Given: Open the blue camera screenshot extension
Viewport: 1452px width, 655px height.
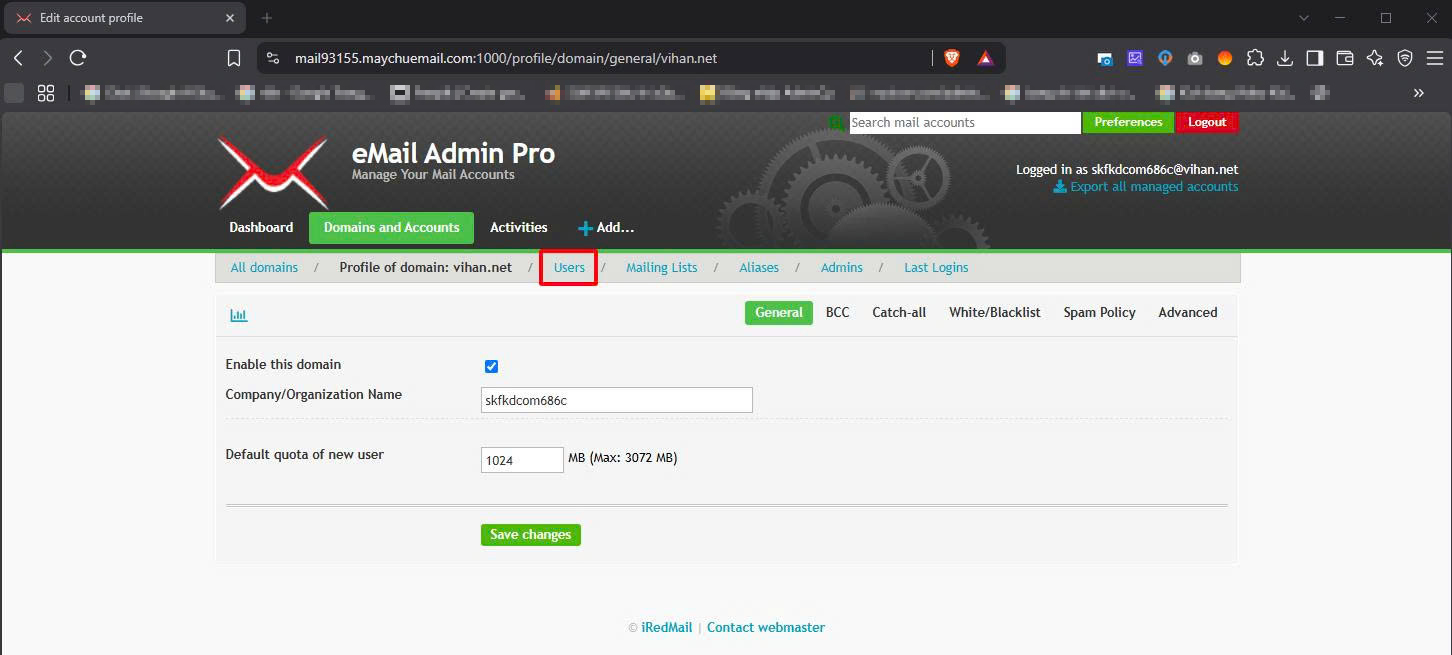Looking at the screenshot, I should [x=1105, y=58].
